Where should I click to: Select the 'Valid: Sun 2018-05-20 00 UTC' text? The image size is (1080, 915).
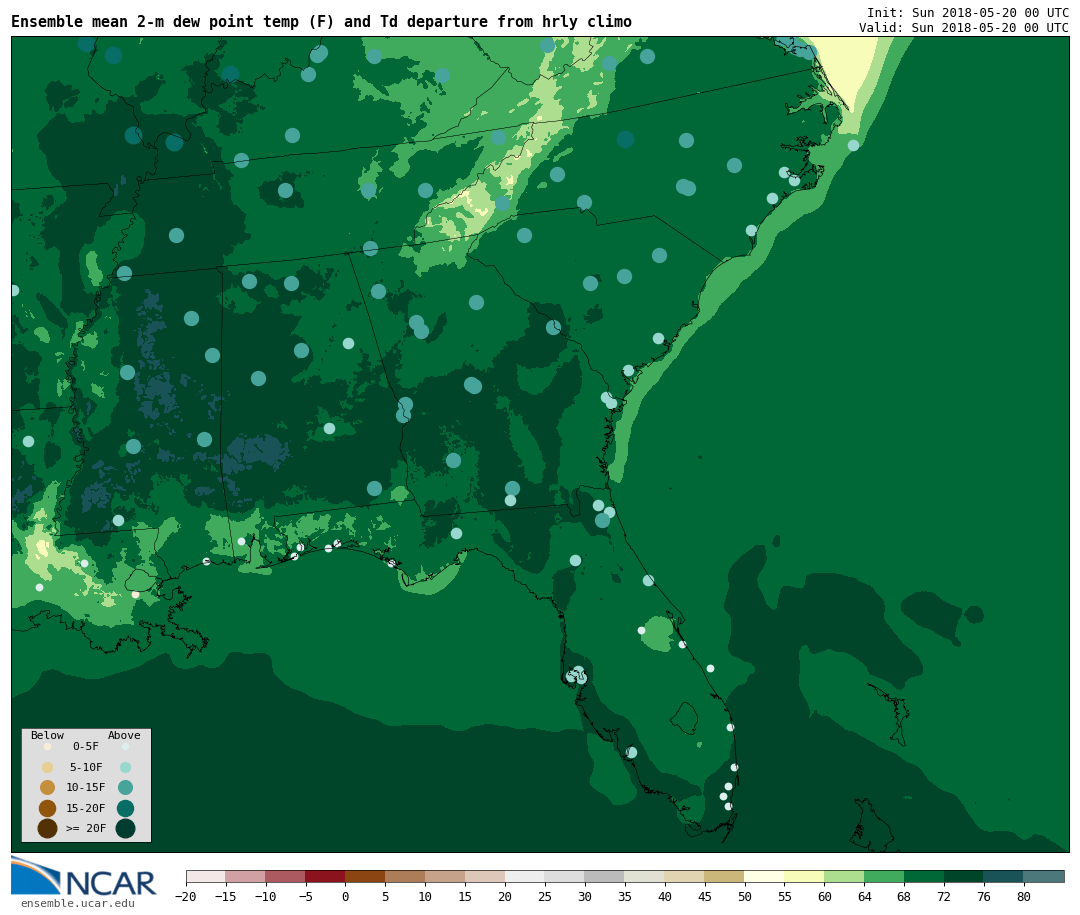pyautogui.click(x=964, y=28)
